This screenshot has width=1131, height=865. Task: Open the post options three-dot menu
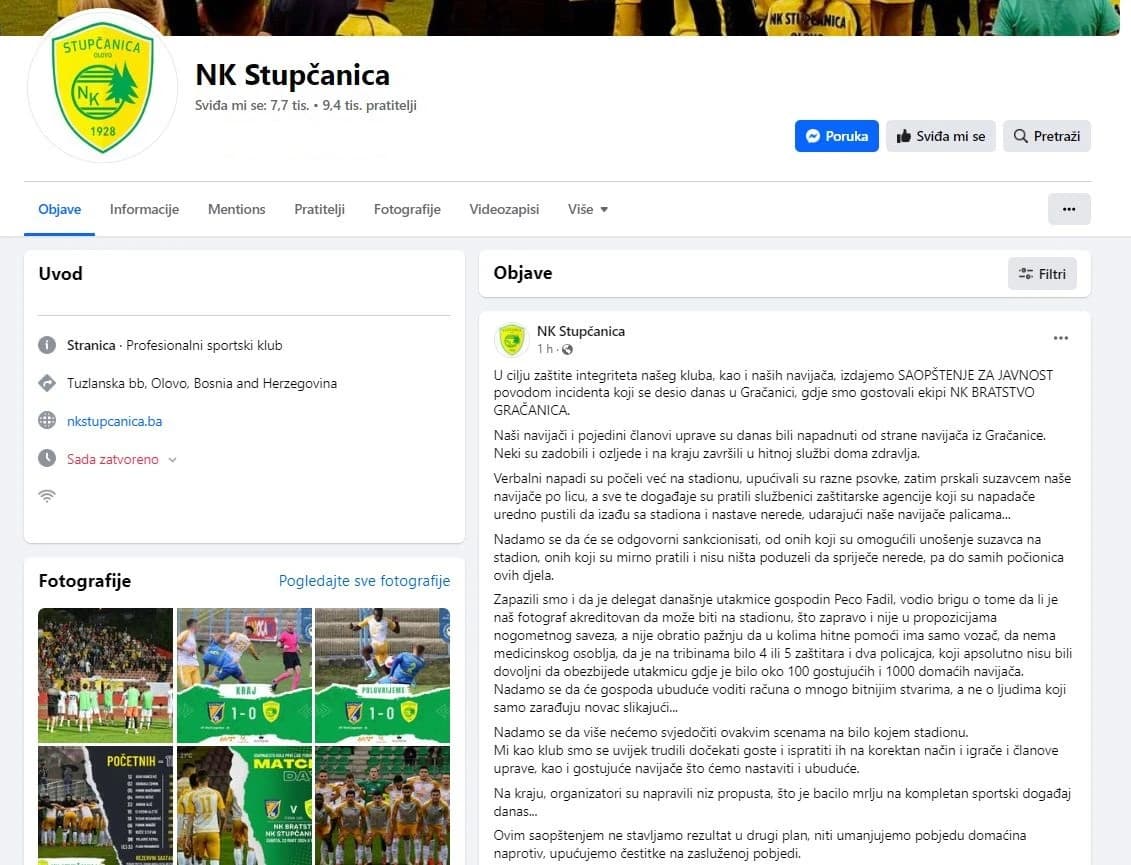(1060, 338)
